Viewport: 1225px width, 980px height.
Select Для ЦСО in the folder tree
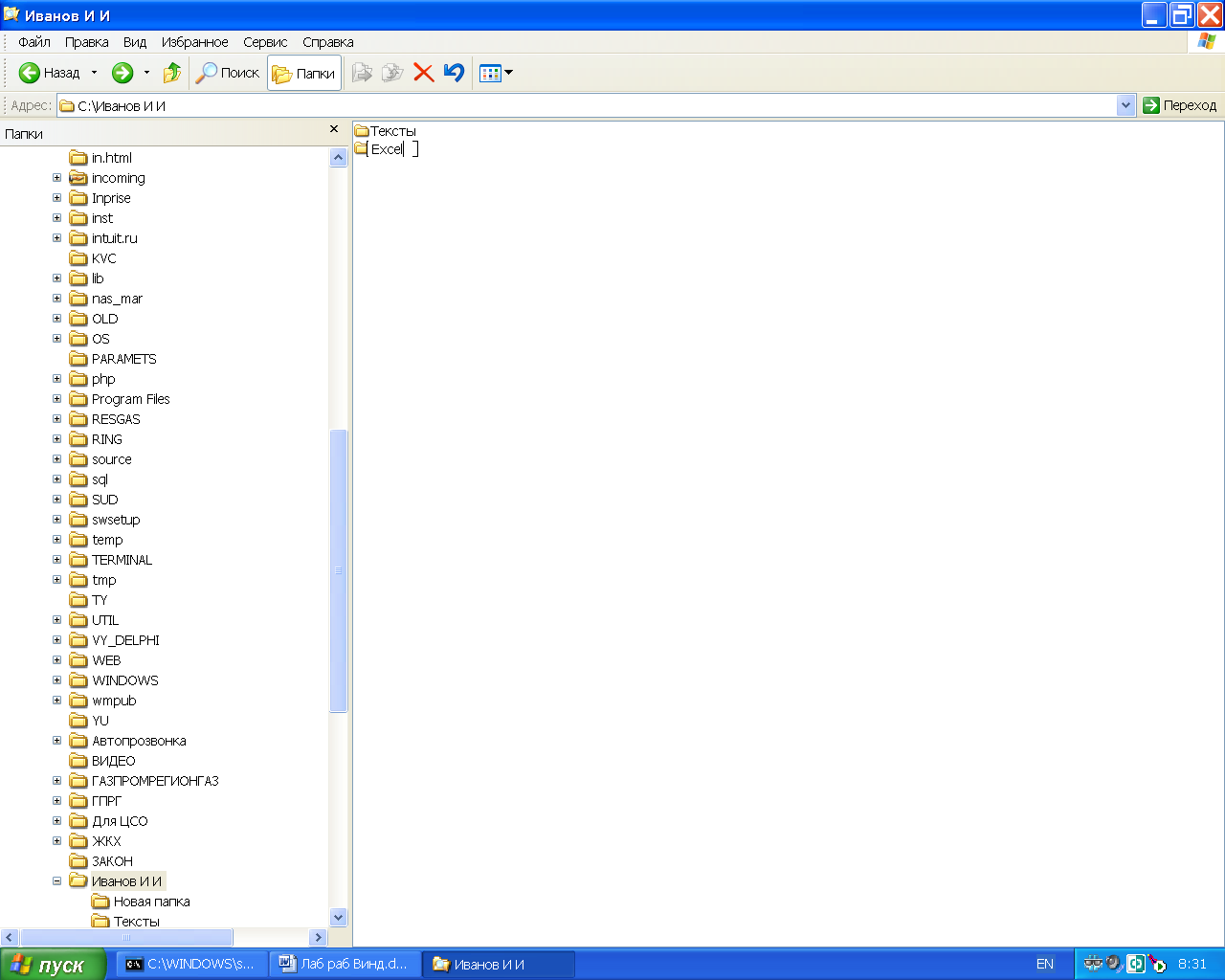click(120, 821)
